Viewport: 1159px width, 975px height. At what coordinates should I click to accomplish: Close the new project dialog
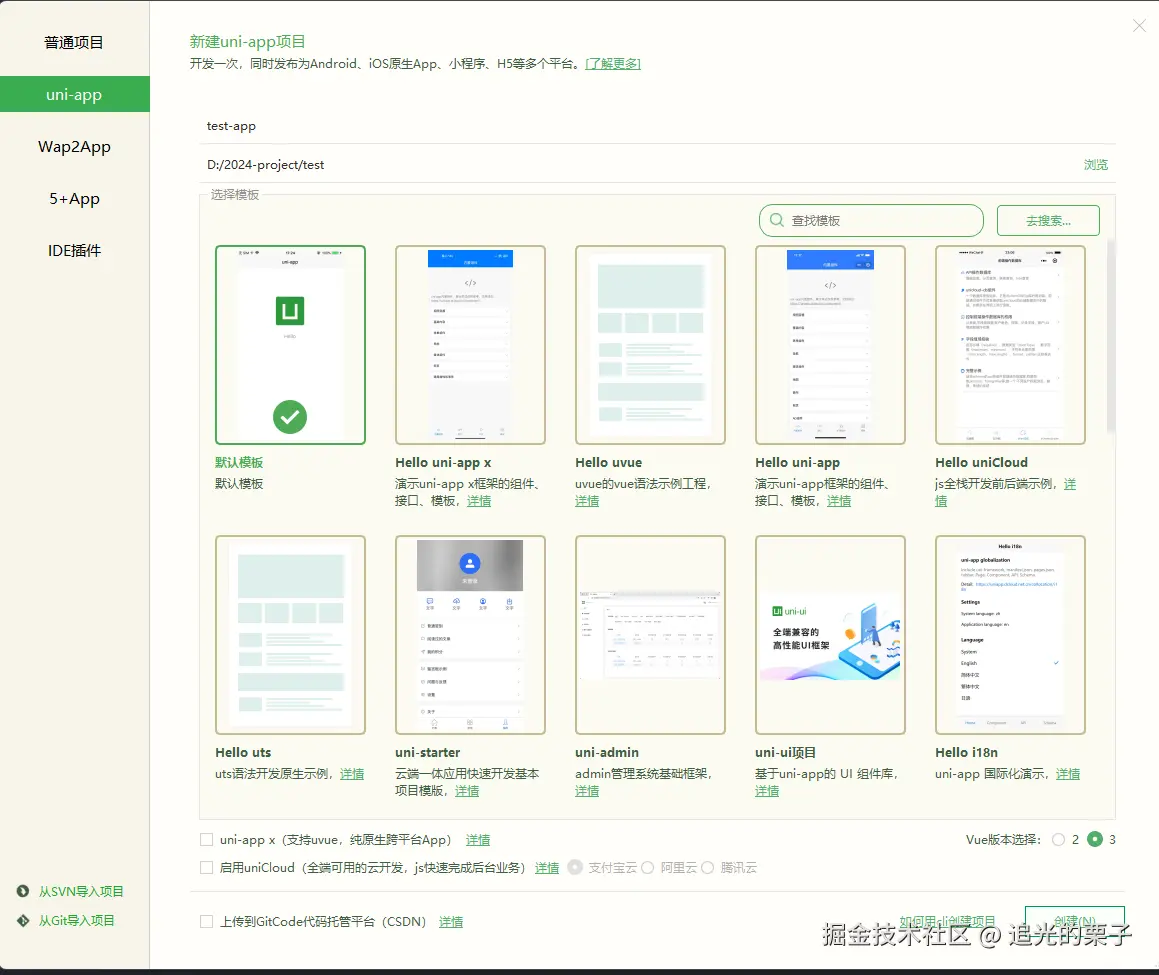pyautogui.click(x=1139, y=26)
